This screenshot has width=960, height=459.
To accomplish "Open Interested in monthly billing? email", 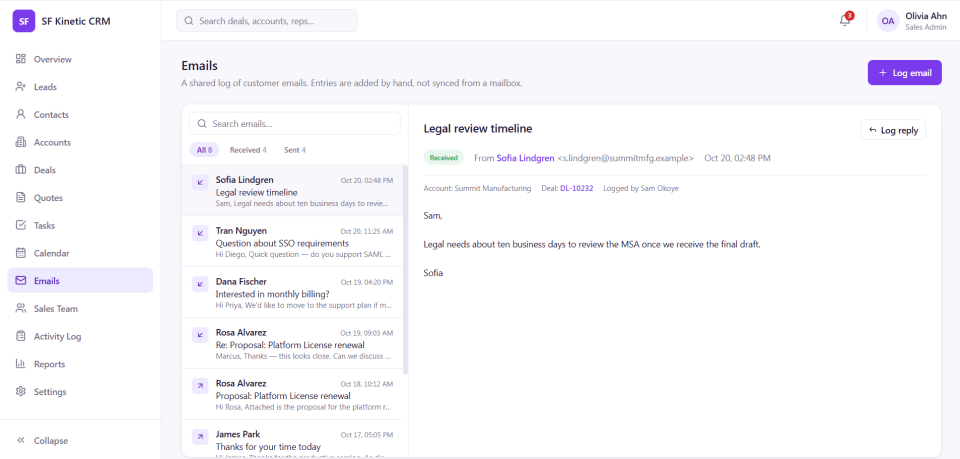I will pyautogui.click(x=293, y=292).
